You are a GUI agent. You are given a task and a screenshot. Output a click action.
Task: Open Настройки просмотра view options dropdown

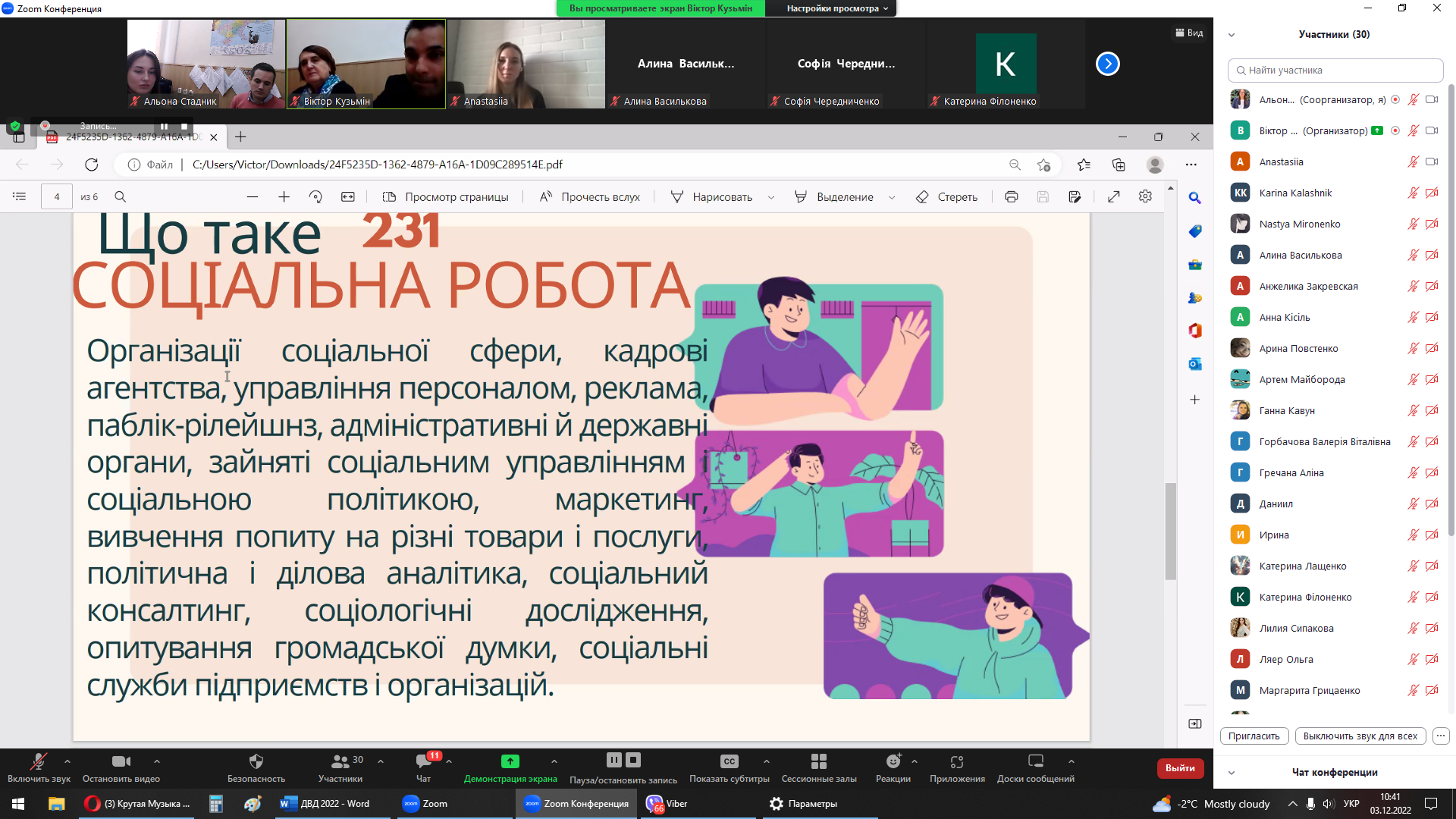tap(837, 8)
